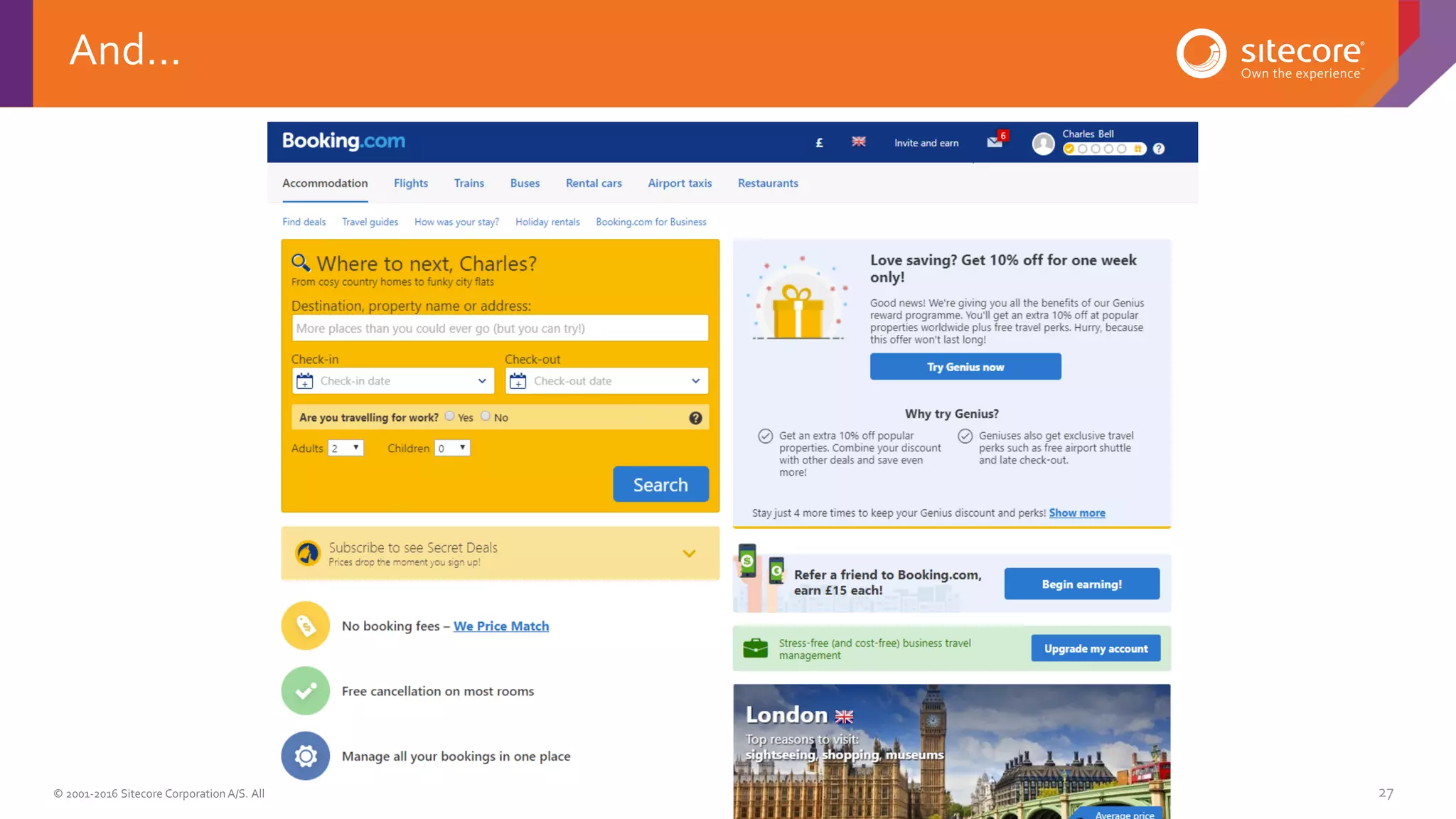Click the Search button
The height and width of the screenshot is (819, 1456).
660,484
